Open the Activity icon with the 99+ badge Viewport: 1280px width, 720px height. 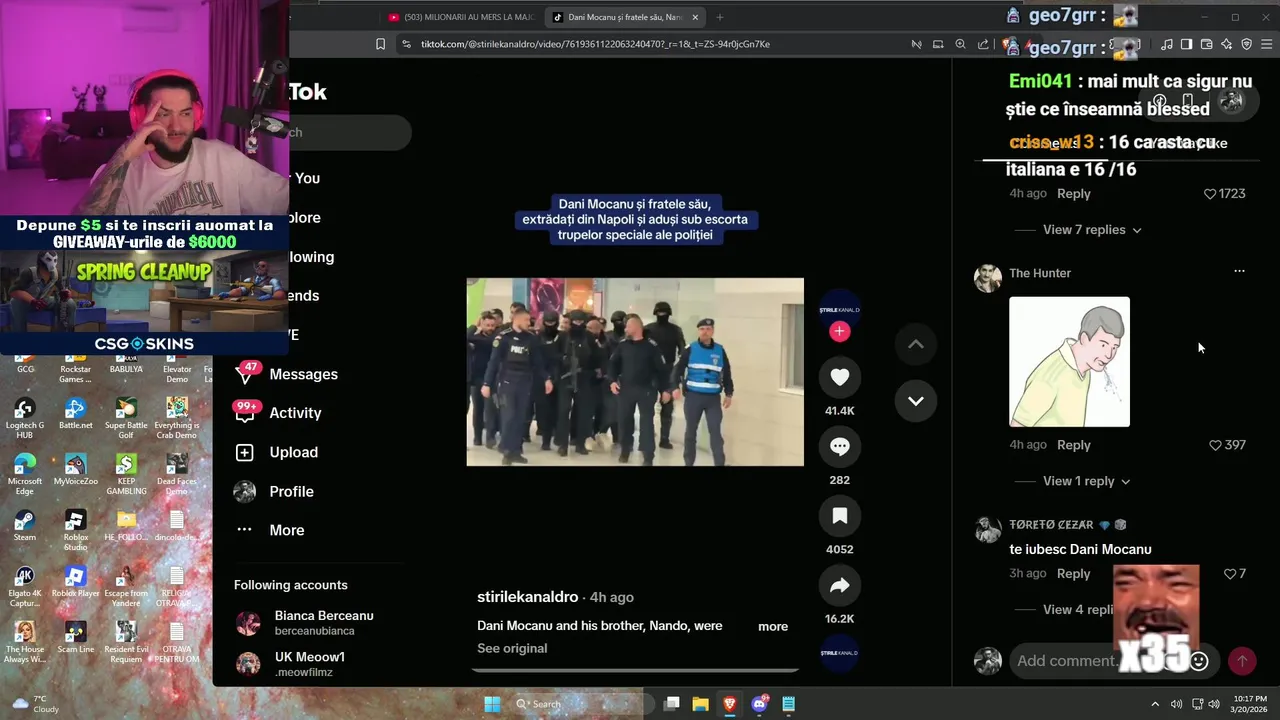click(245, 412)
